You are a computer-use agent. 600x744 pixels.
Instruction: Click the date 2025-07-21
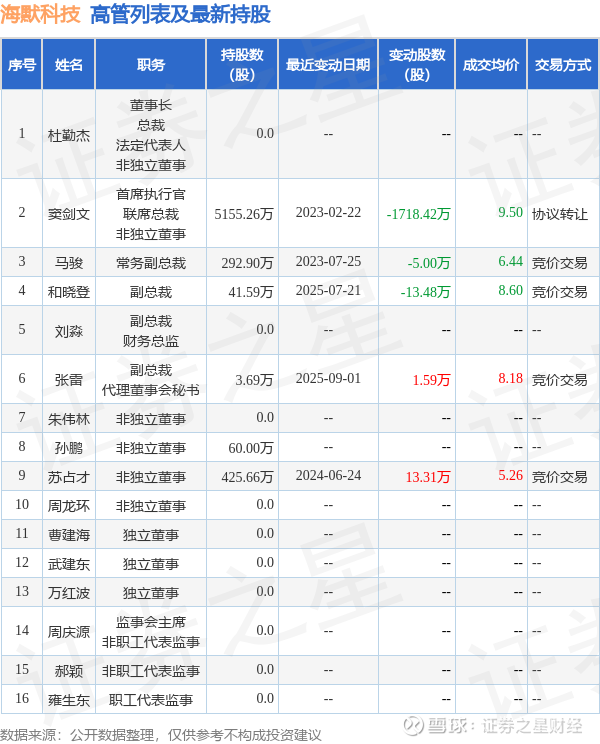328,290
